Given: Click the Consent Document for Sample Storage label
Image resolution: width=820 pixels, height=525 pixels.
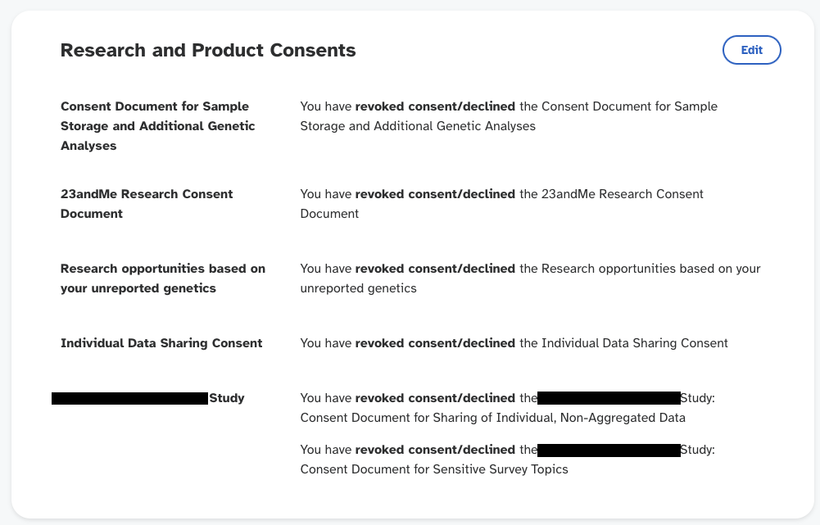Looking at the screenshot, I should point(157,126).
